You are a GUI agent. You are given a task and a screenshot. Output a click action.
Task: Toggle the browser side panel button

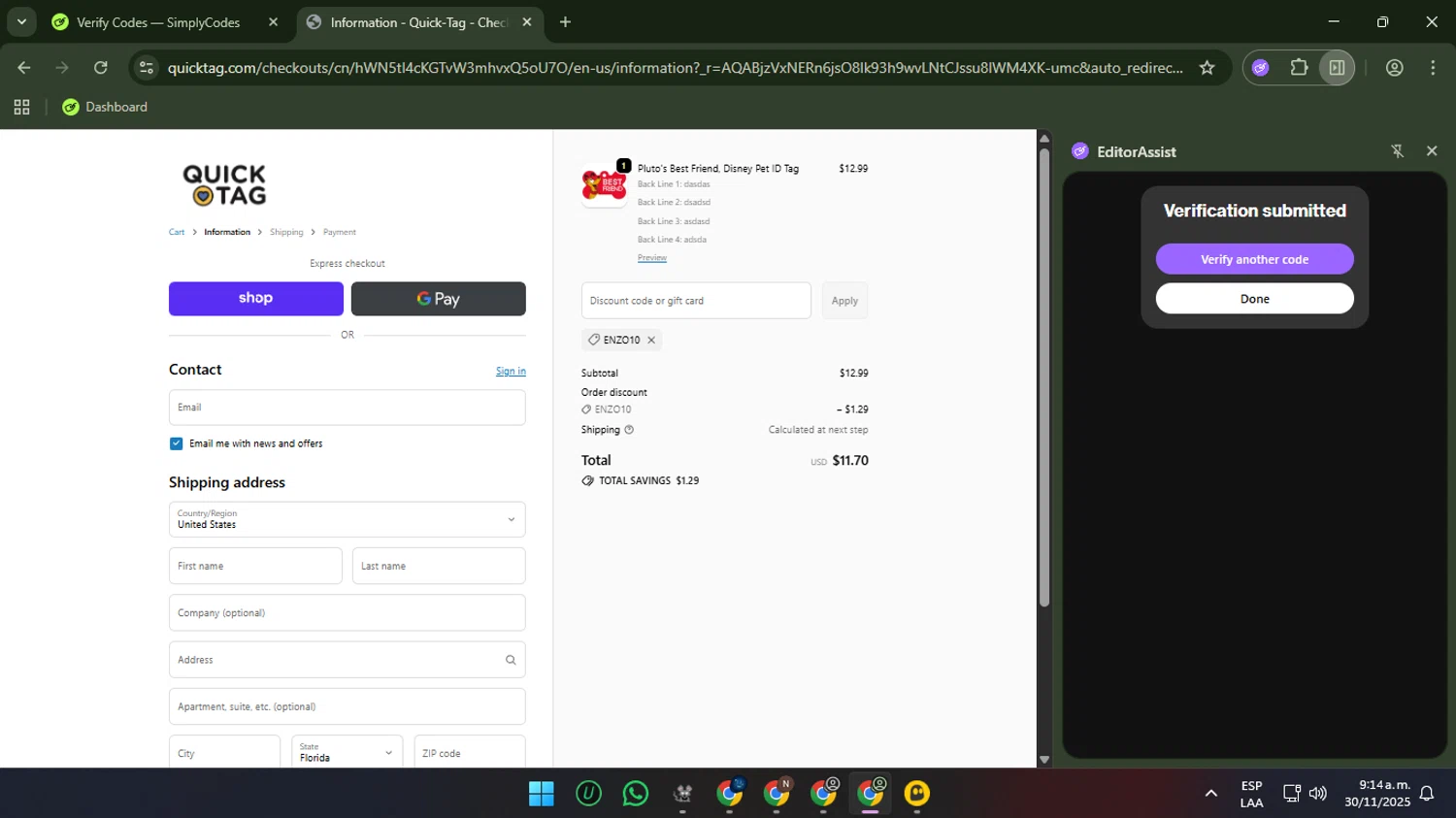pyautogui.click(x=1337, y=68)
